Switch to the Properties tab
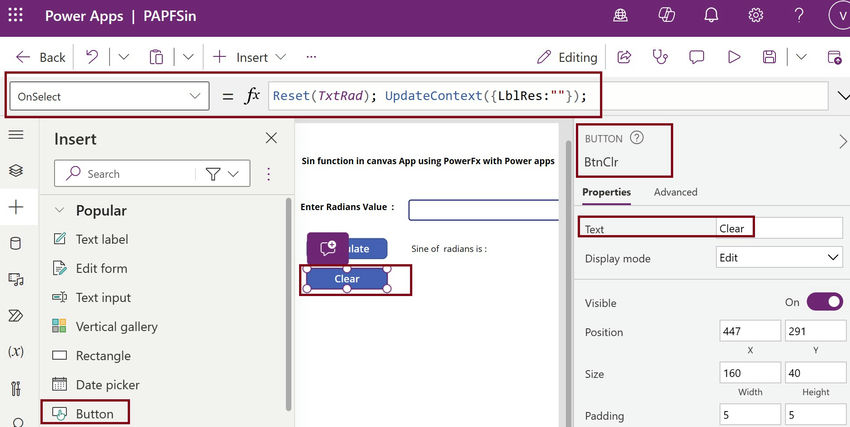The image size is (850, 427). (607, 192)
